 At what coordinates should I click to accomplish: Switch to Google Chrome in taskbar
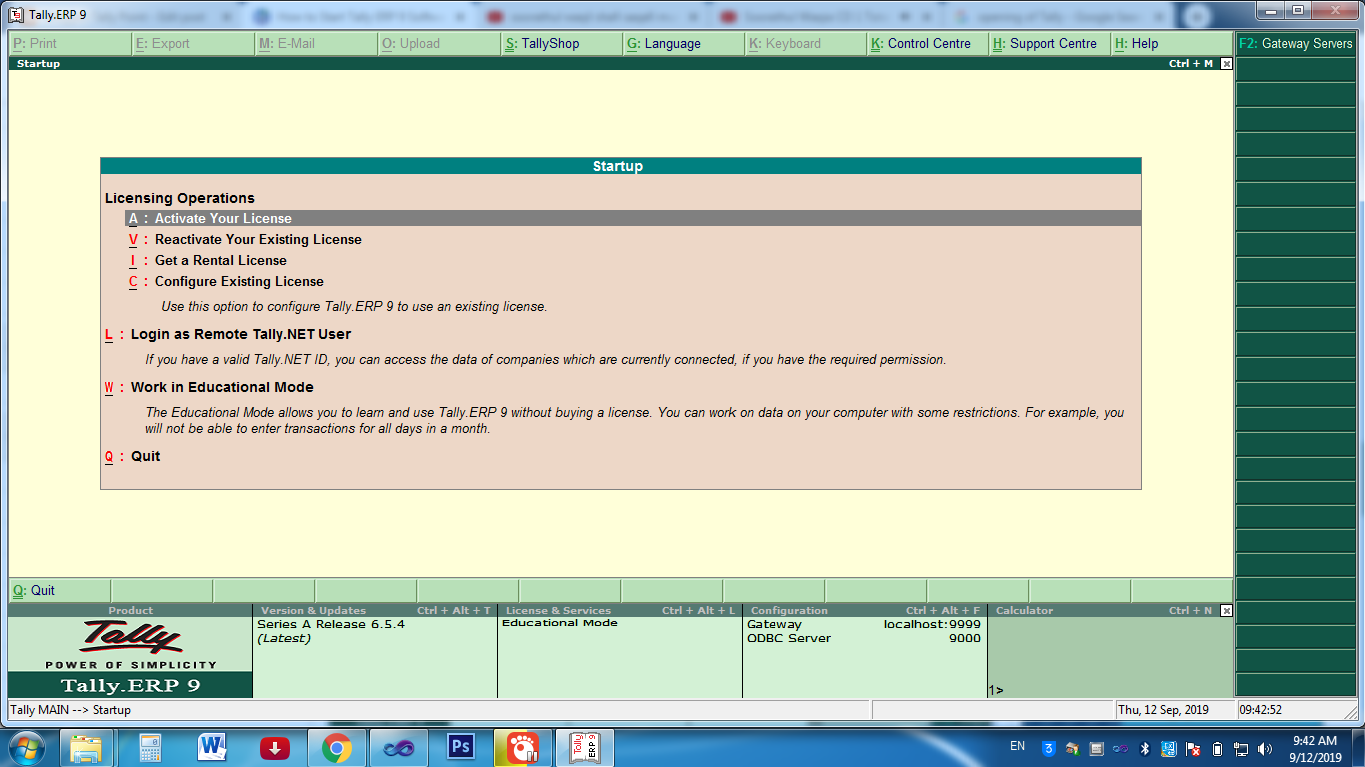(336, 748)
